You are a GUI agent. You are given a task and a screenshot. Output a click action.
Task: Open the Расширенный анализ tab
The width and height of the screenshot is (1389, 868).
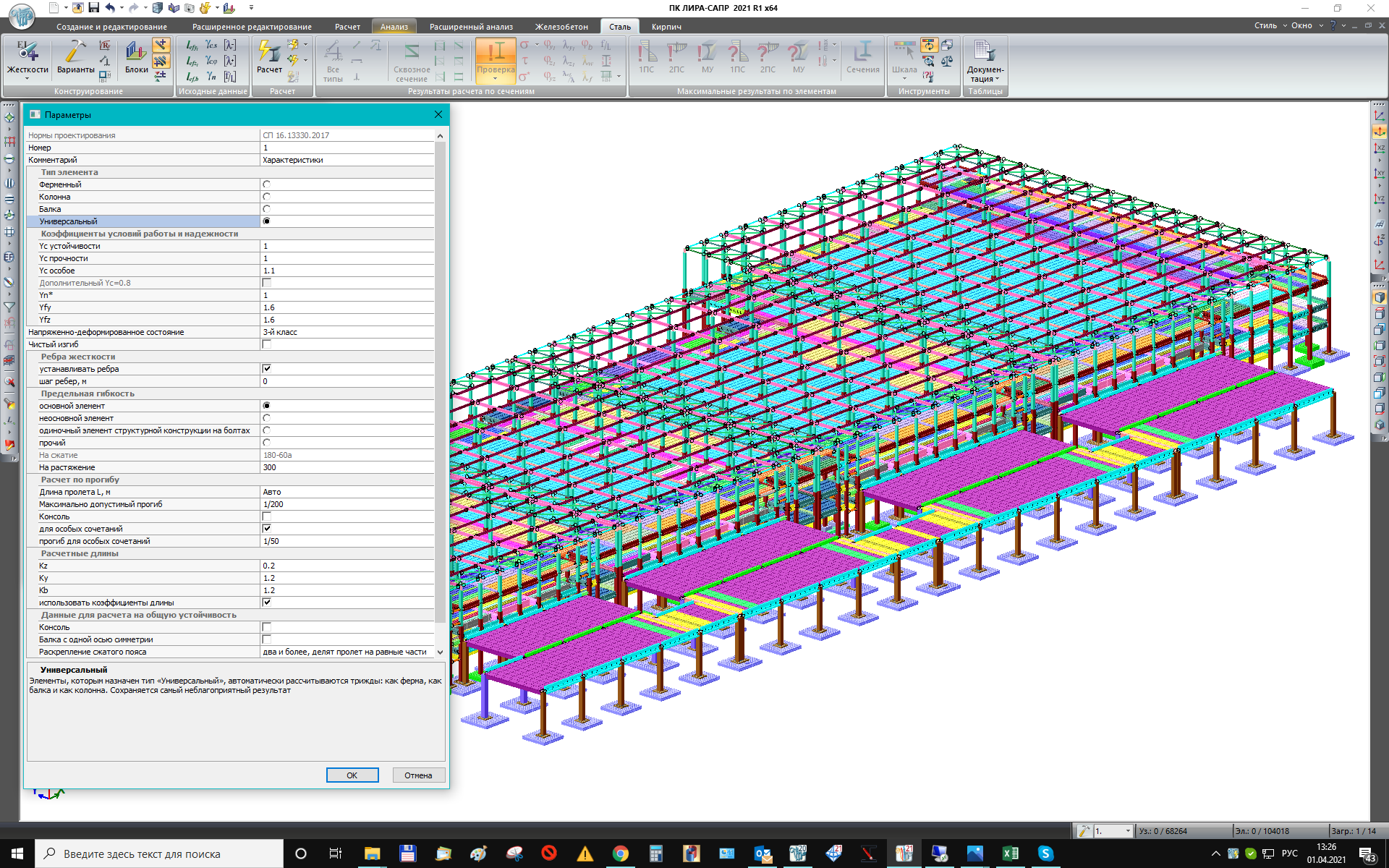(471, 27)
